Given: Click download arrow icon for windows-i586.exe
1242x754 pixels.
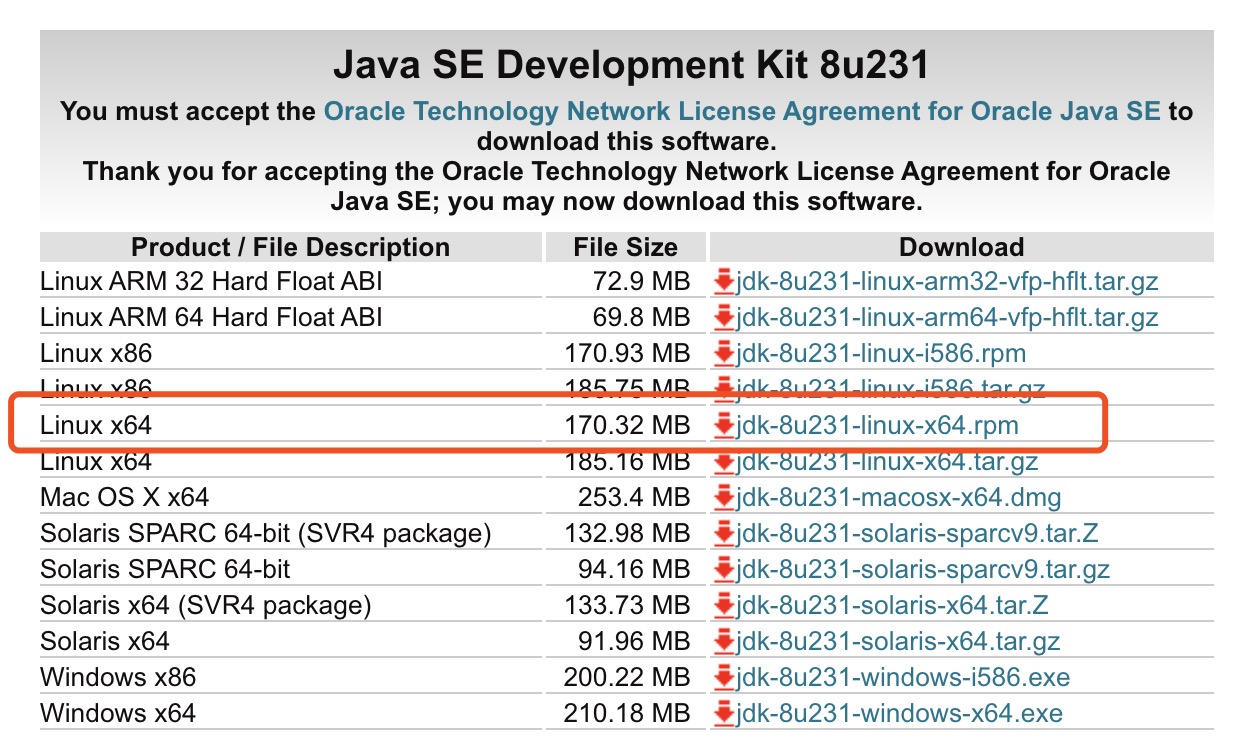Looking at the screenshot, I should click(x=724, y=678).
